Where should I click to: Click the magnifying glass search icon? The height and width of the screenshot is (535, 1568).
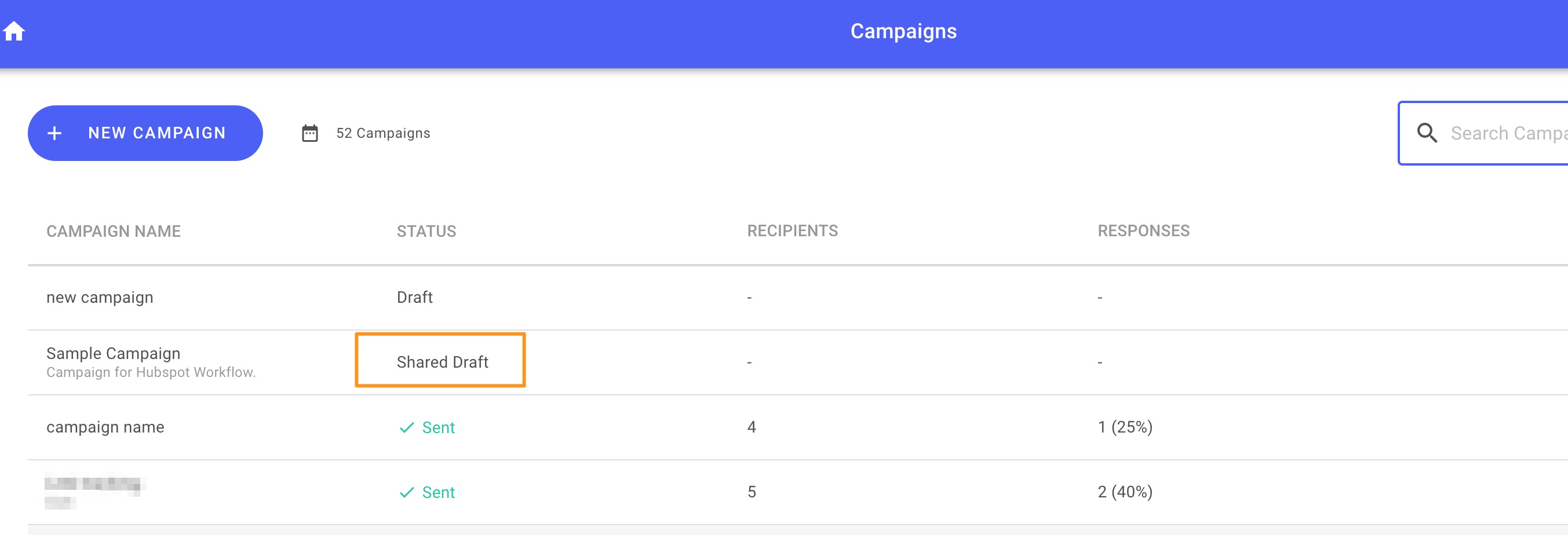tap(1427, 133)
